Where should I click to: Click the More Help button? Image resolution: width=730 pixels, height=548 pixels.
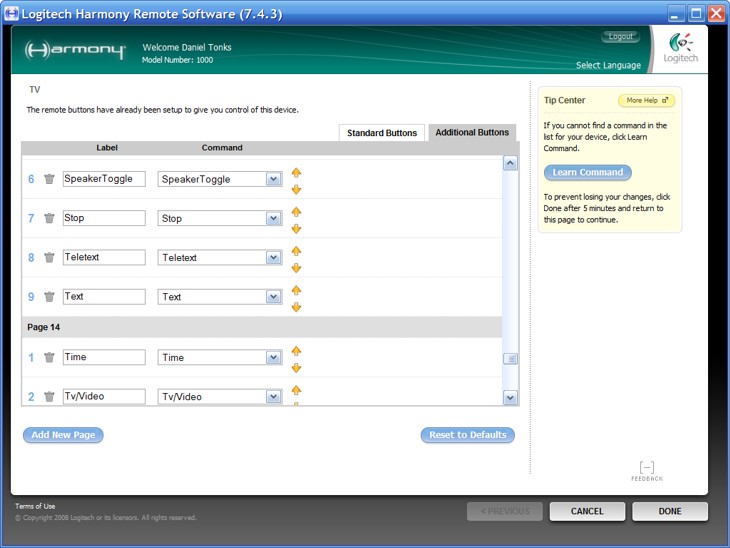coord(646,100)
